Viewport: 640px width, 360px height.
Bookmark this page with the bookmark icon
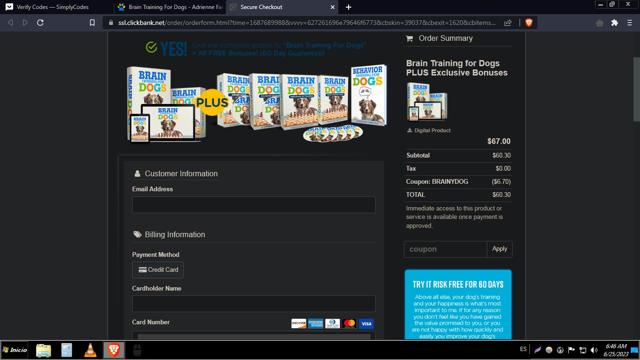[x=92, y=23]
